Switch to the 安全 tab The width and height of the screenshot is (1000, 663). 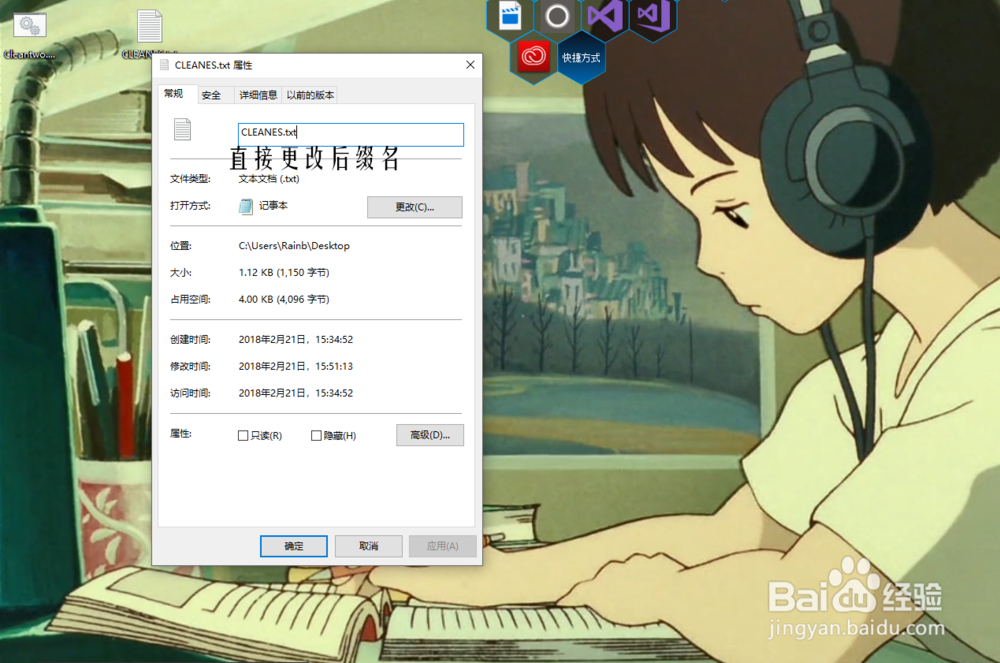pos(211,95)
